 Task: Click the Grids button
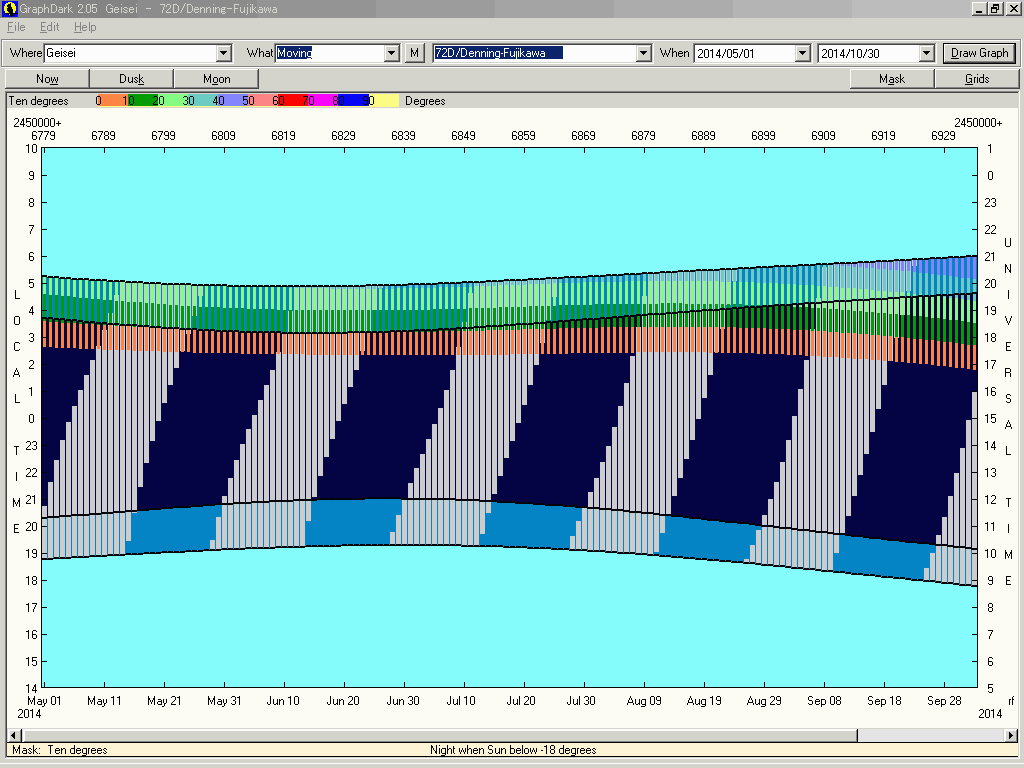click(x=976, y=79)
